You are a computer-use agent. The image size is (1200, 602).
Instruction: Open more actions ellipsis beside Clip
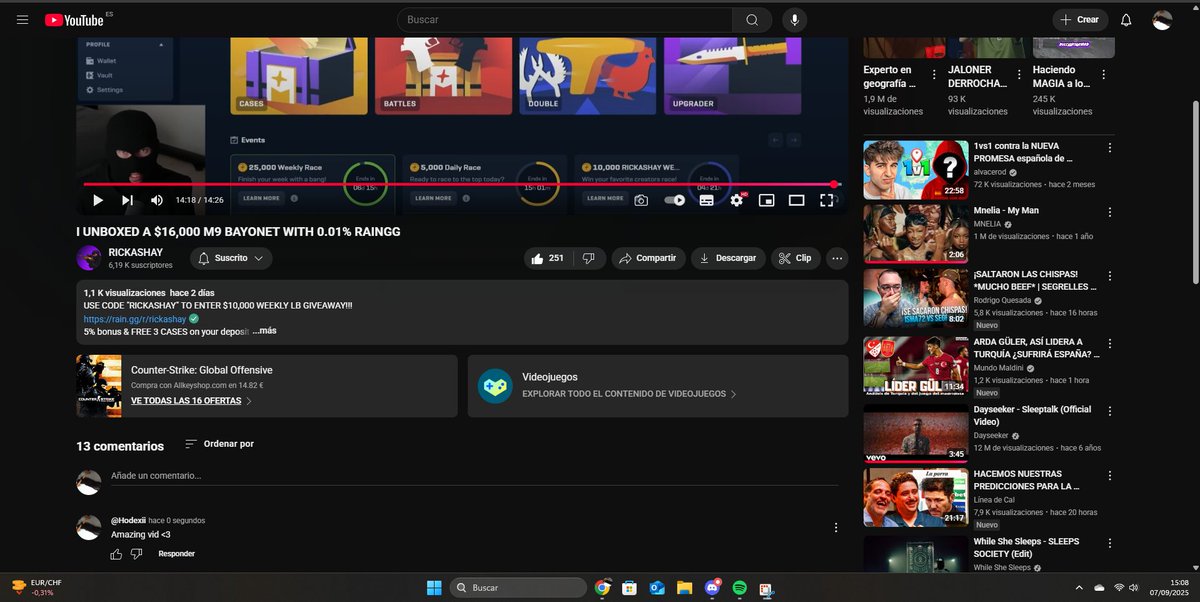click(838, 258)
